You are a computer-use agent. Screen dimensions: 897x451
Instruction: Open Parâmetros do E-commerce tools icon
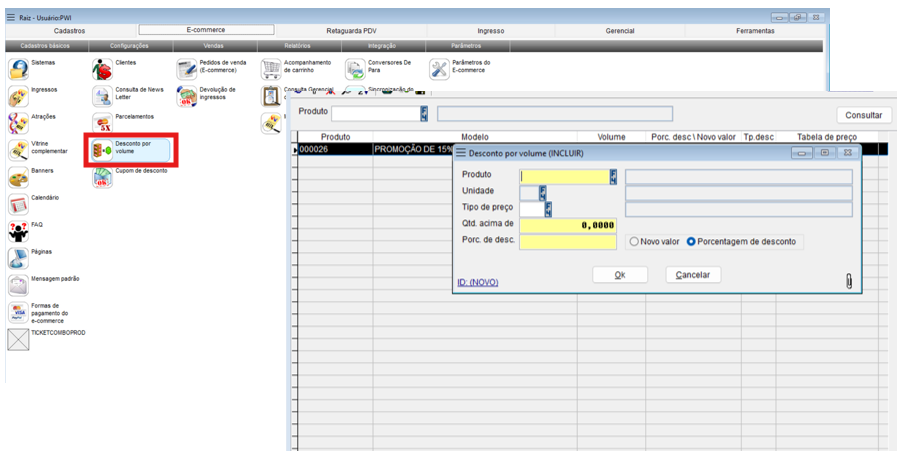(441, 68)
